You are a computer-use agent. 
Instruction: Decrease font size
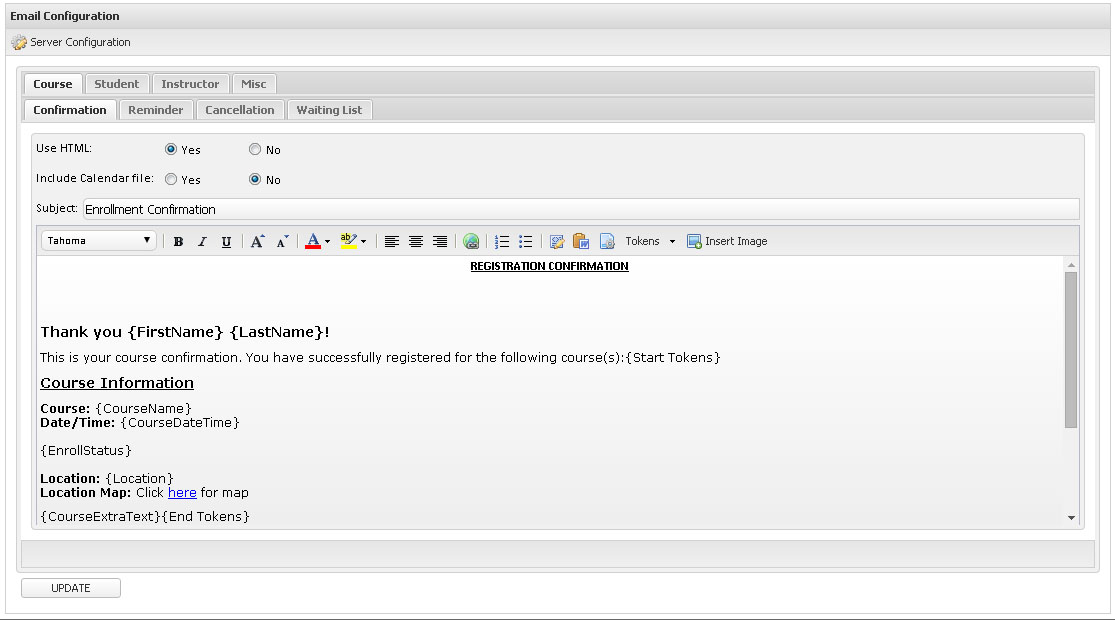[x=282, y=242]
